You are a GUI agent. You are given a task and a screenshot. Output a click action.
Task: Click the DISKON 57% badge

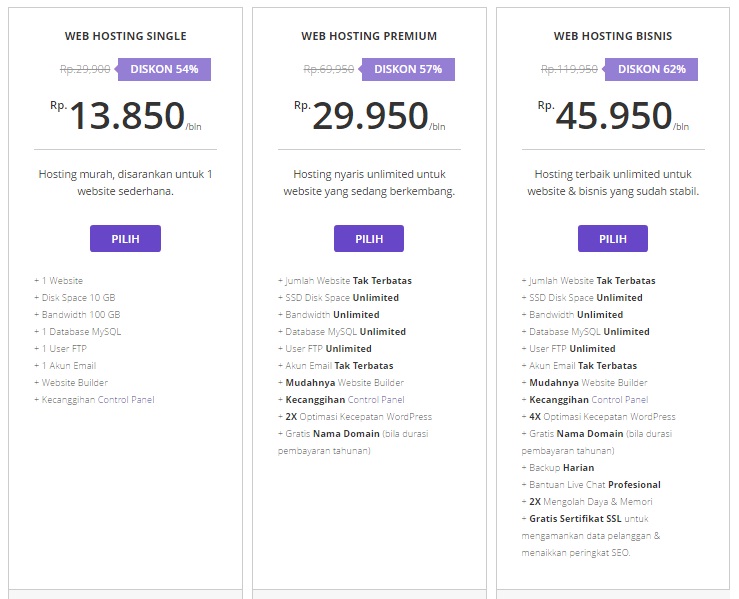click(x=409, y=69)
